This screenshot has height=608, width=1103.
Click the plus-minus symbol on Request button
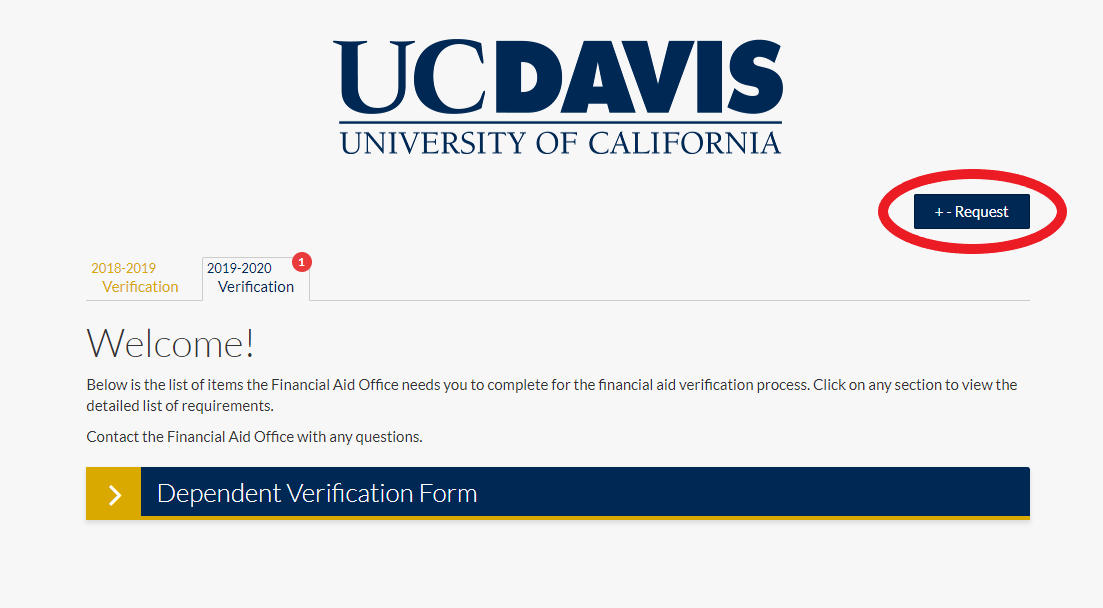tap(942, 212)
